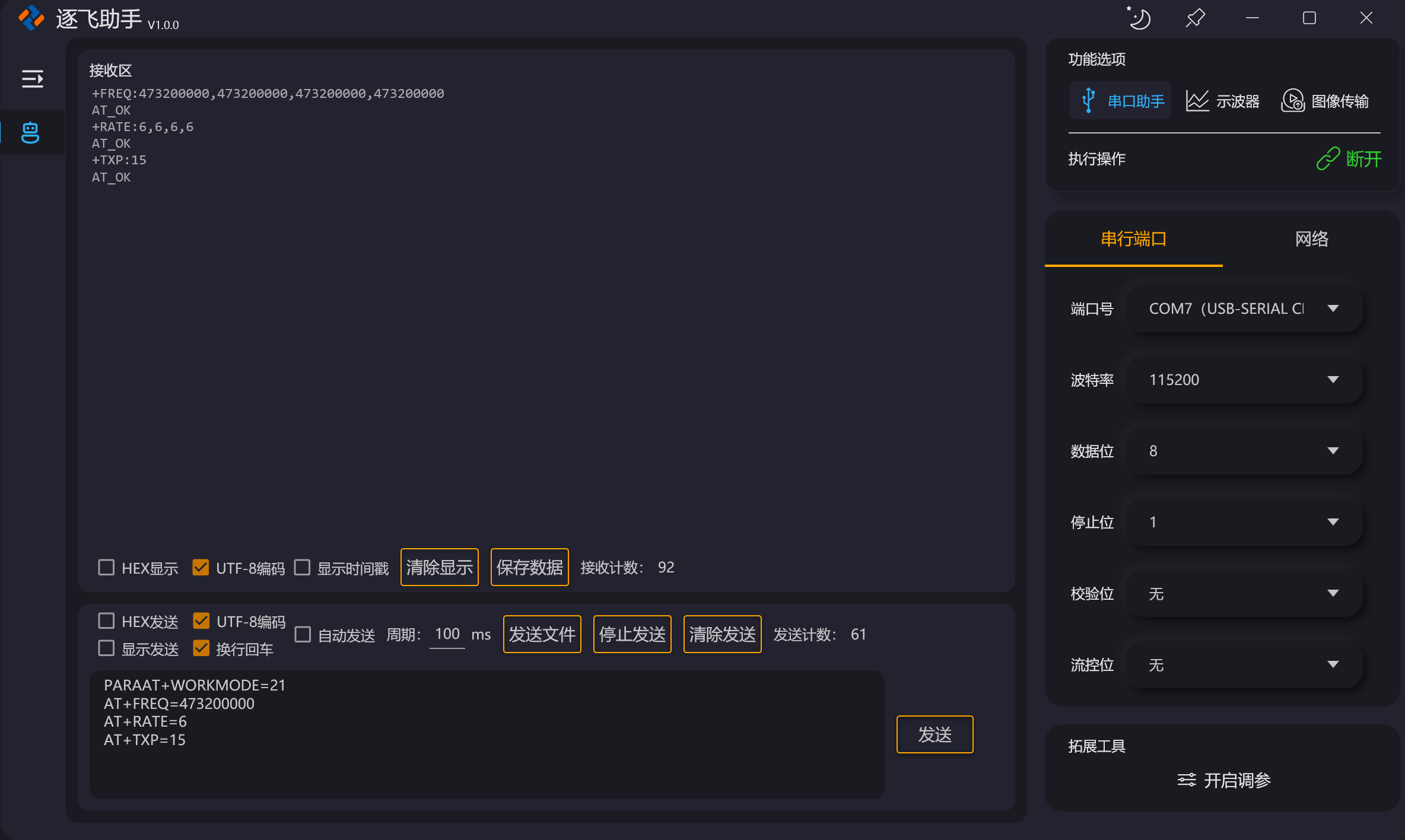
Task: Switch to the 示波器 oscilloscope function
Action: point(1223,101)
